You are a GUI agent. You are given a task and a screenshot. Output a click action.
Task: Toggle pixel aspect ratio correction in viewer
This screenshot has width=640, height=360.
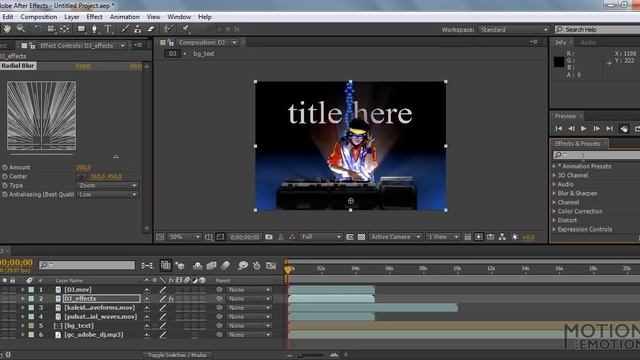(467, 237)
